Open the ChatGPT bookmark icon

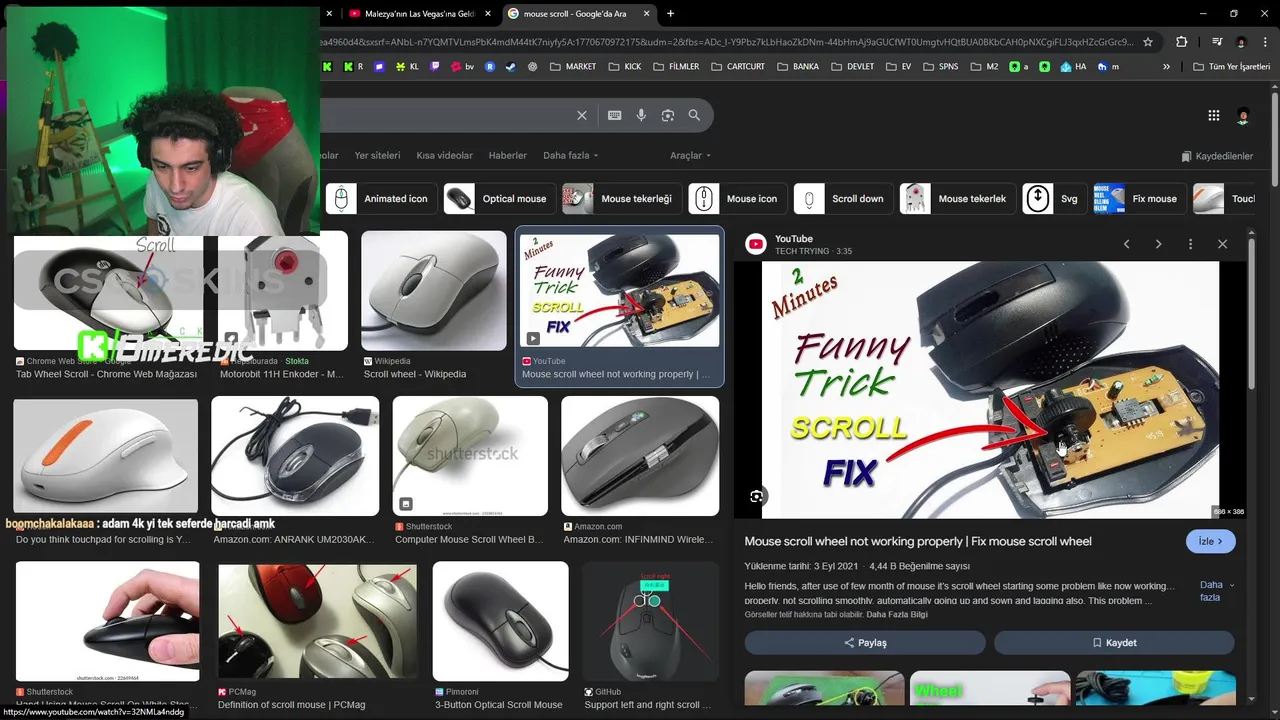pyautogui.click(x=532, y=67)
